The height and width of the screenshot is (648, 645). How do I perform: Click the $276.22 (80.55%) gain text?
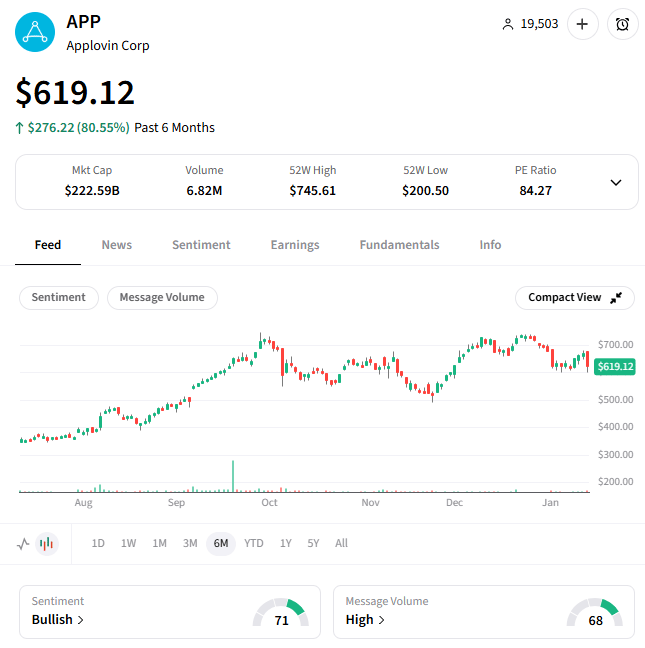coord(79,128)
